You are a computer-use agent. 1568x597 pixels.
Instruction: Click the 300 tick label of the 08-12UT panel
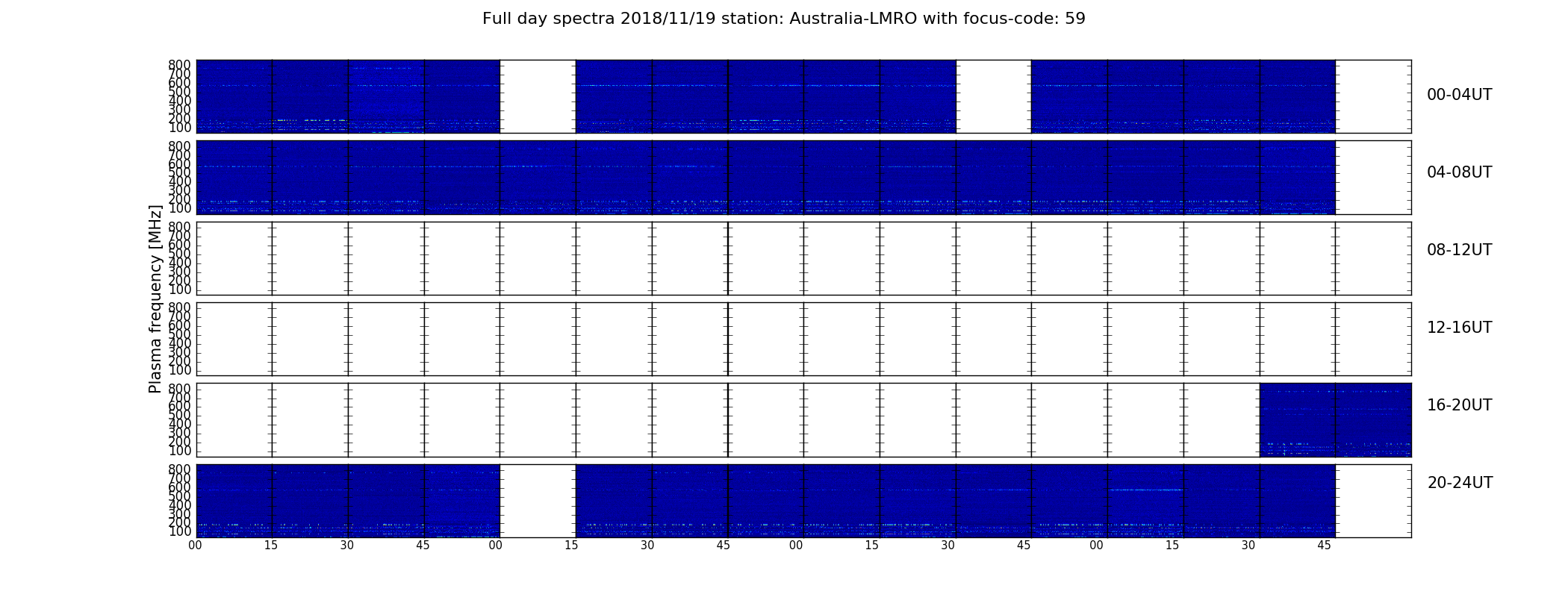pyautogui.click(x=180, y=272)
